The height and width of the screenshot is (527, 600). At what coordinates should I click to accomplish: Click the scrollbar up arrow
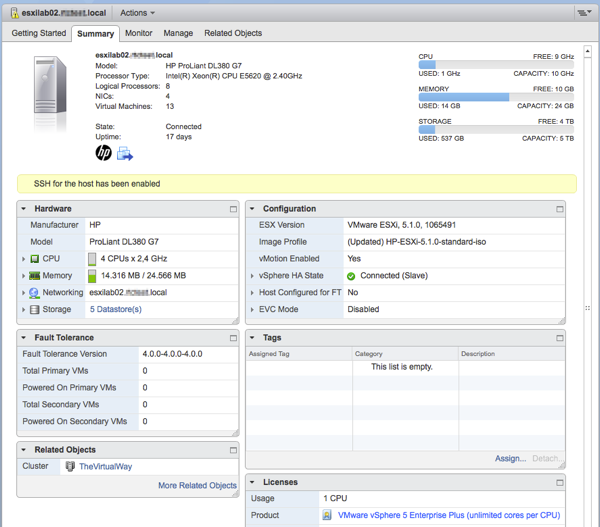click(588, 51)
